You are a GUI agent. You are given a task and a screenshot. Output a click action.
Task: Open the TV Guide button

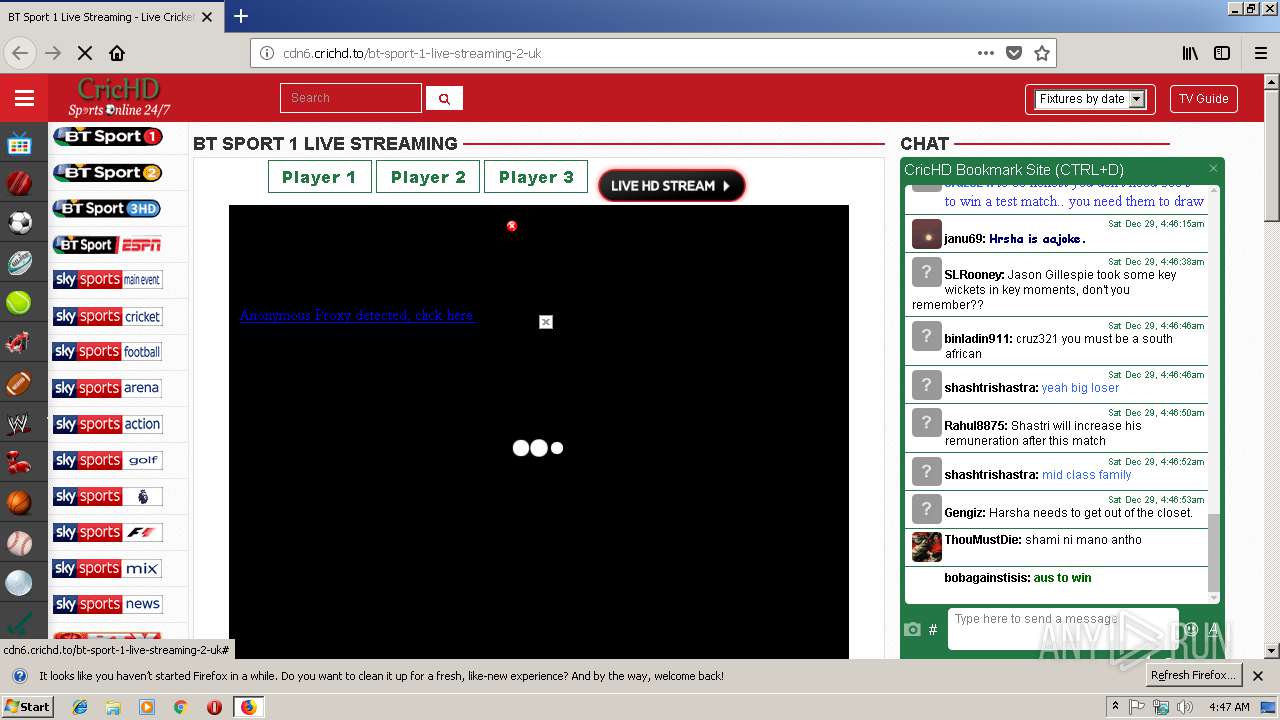1203,99
